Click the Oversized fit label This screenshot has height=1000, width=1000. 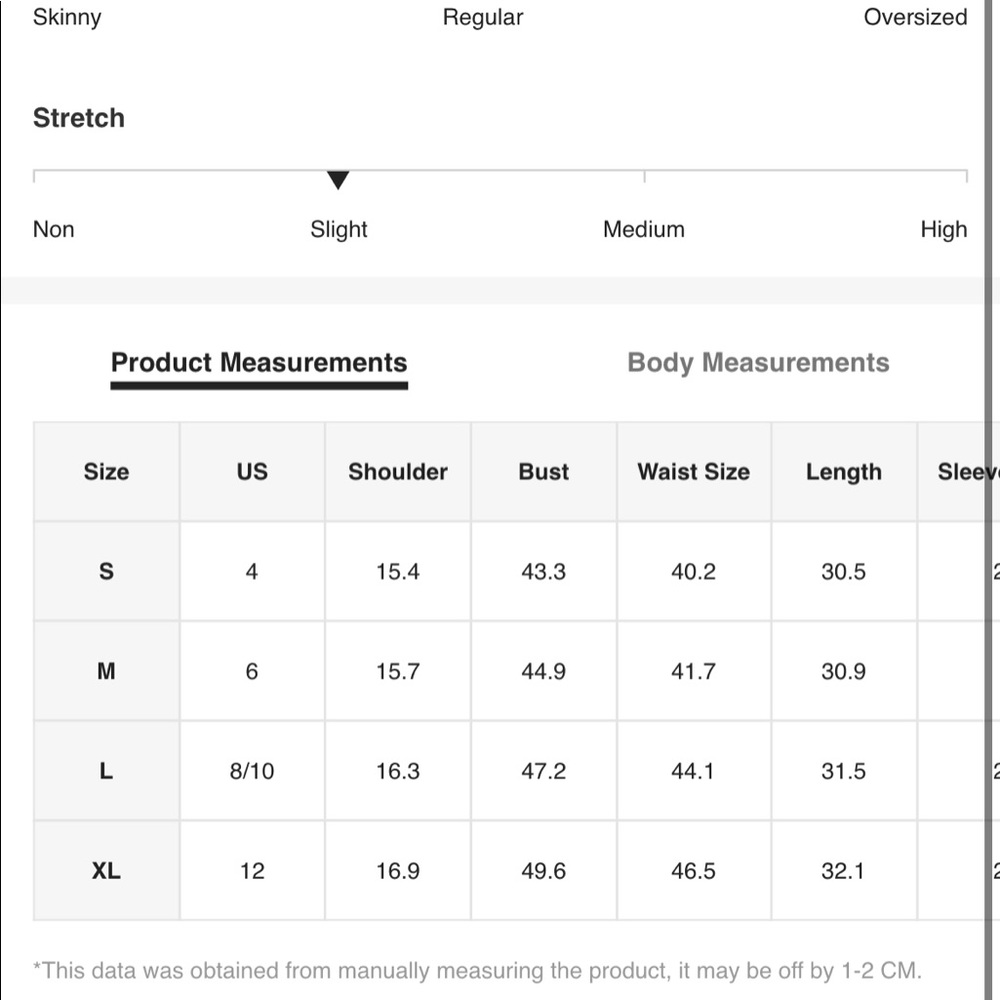(x=915, y=17)
